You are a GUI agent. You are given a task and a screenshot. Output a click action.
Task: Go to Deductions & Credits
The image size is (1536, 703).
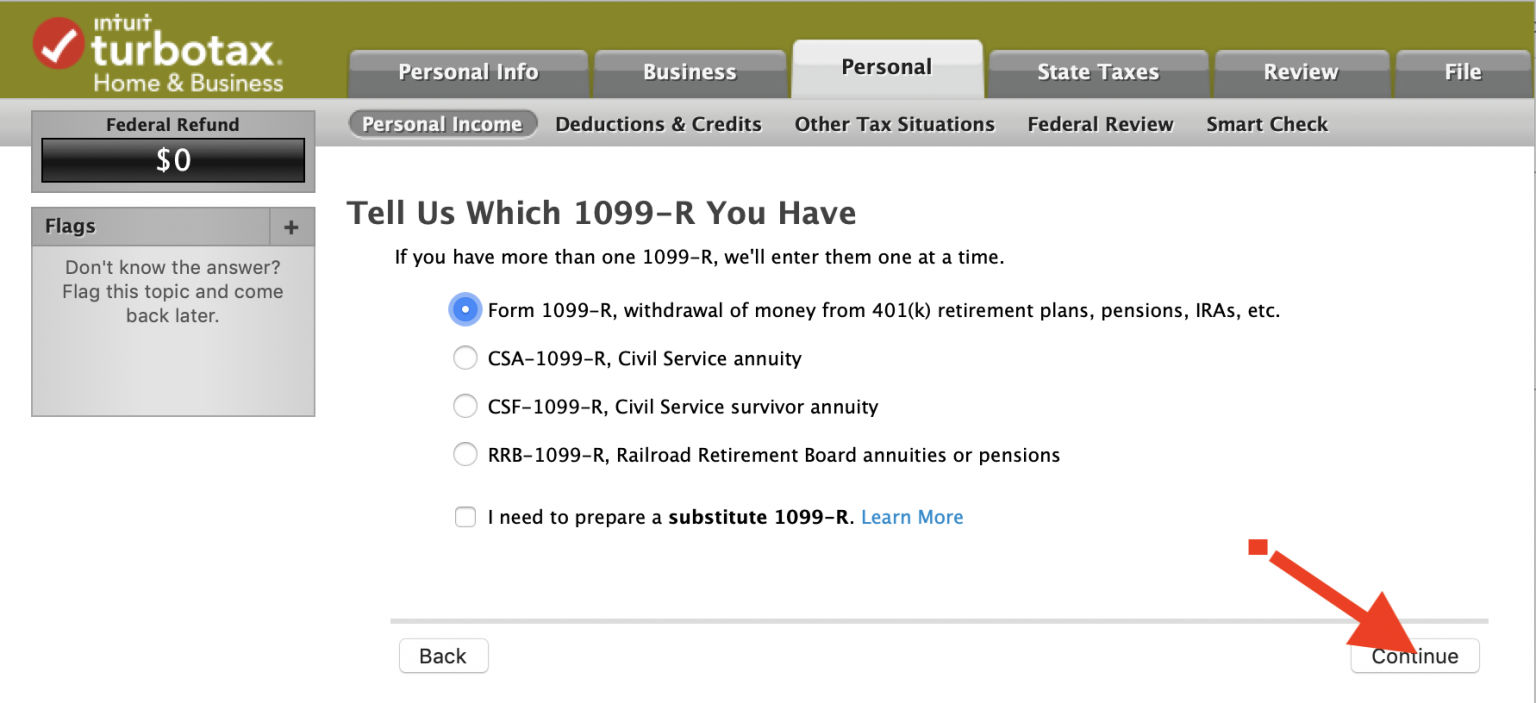(658, 123)
